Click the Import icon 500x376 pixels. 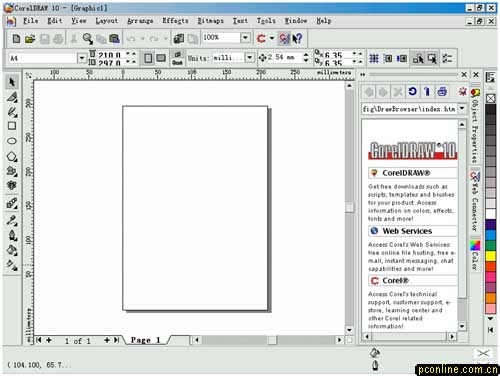click(x=178, y=39)
